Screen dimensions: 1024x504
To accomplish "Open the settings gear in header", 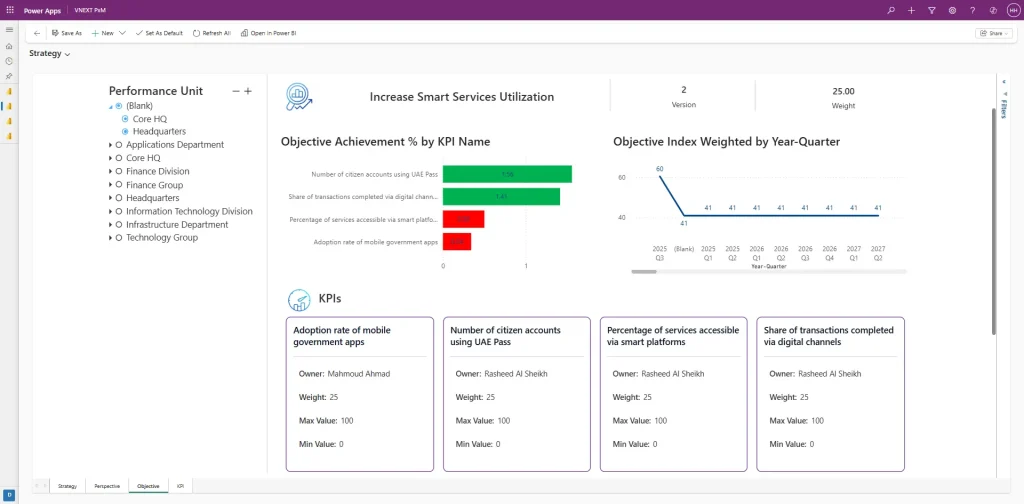I will (952, 10).
